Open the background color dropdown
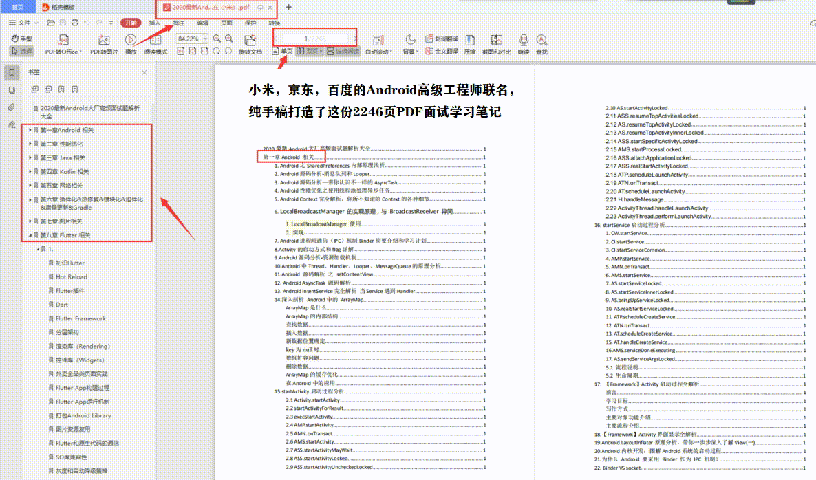Screen dimensions: 816x480 [x=410, y=44]
